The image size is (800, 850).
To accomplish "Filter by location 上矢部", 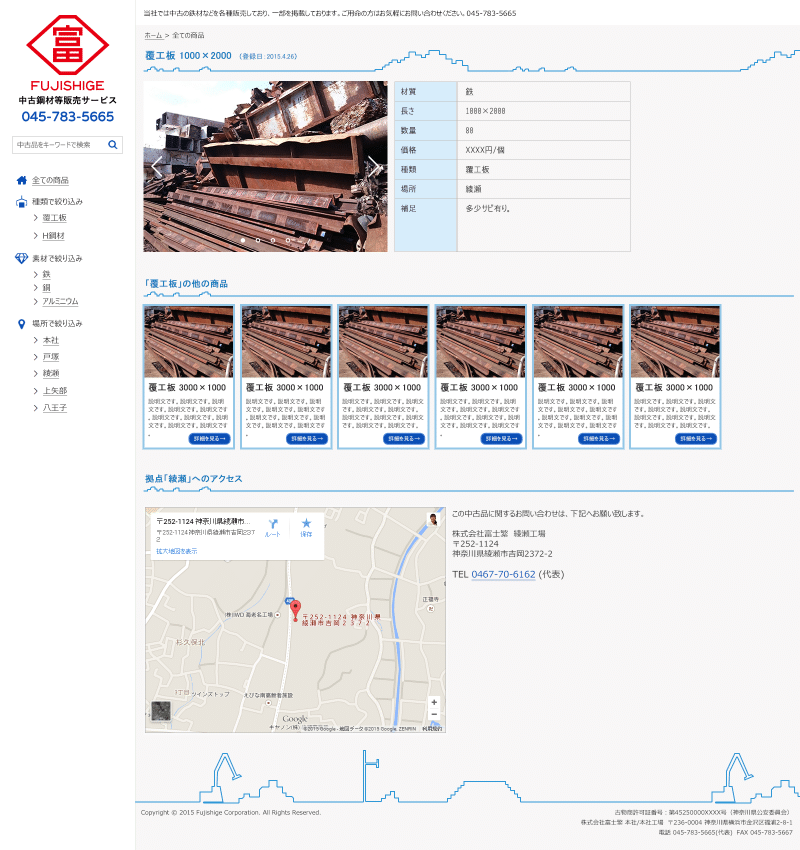I will click(x=55, y=391).
